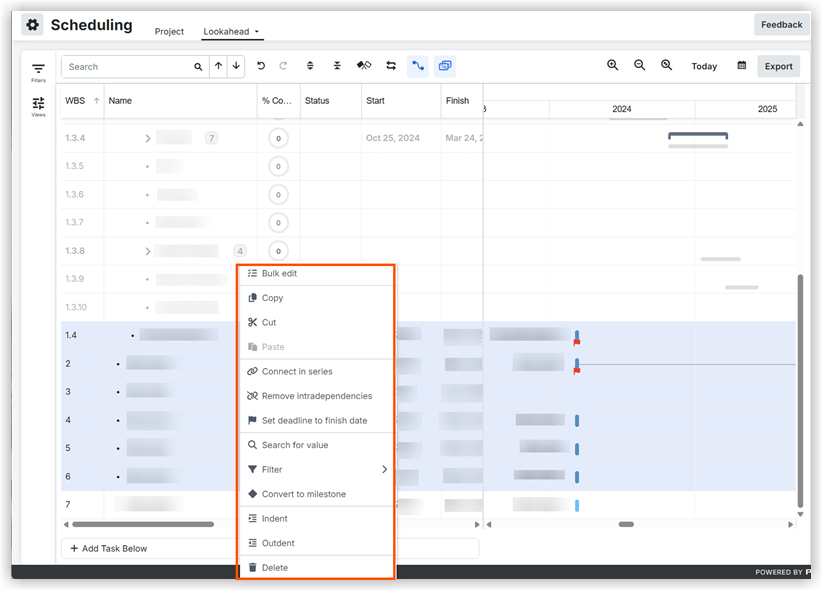The width and height of the screenshot is (823, 592).
Task: Toggle dependency lines display
Action: (418, 66)
